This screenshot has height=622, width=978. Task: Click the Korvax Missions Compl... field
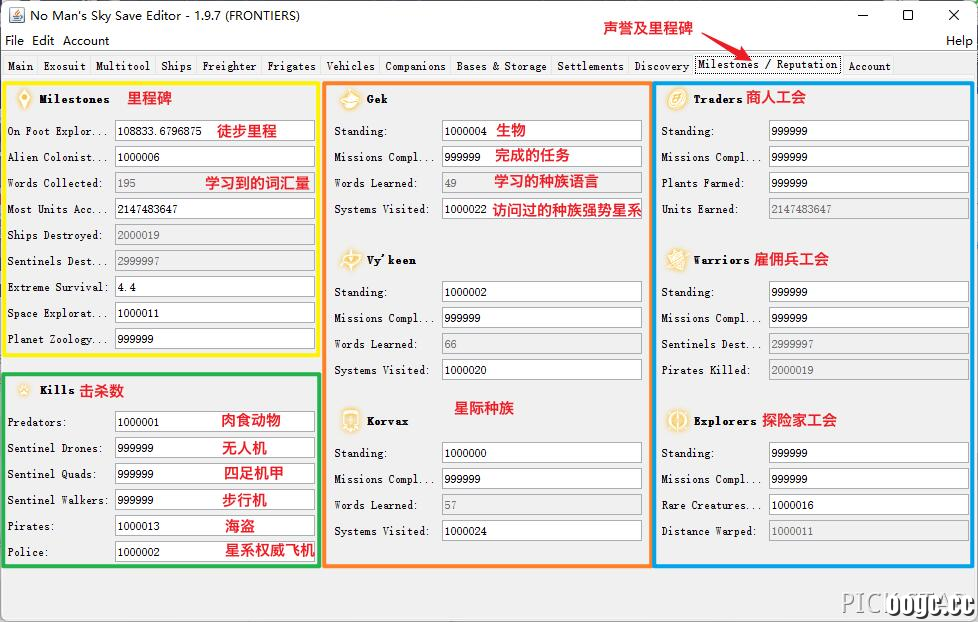541,479
